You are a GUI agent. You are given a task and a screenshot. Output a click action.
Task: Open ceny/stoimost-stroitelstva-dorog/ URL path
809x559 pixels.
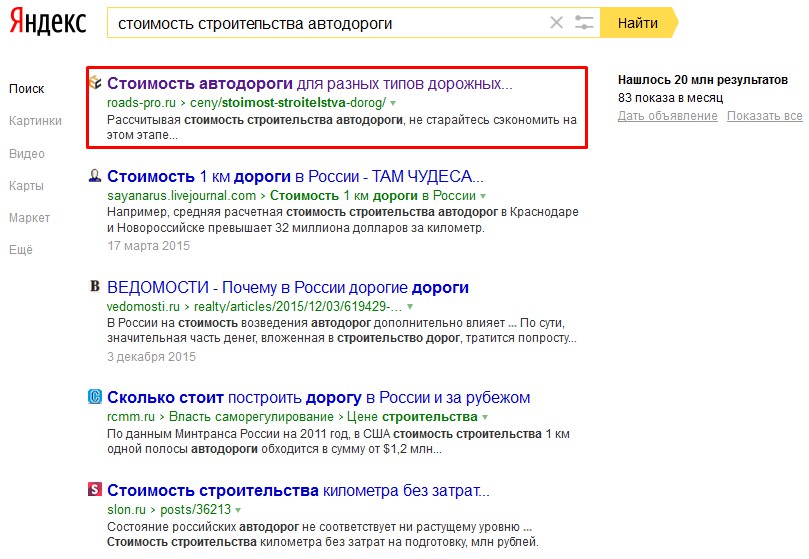(x=288, y=103)
